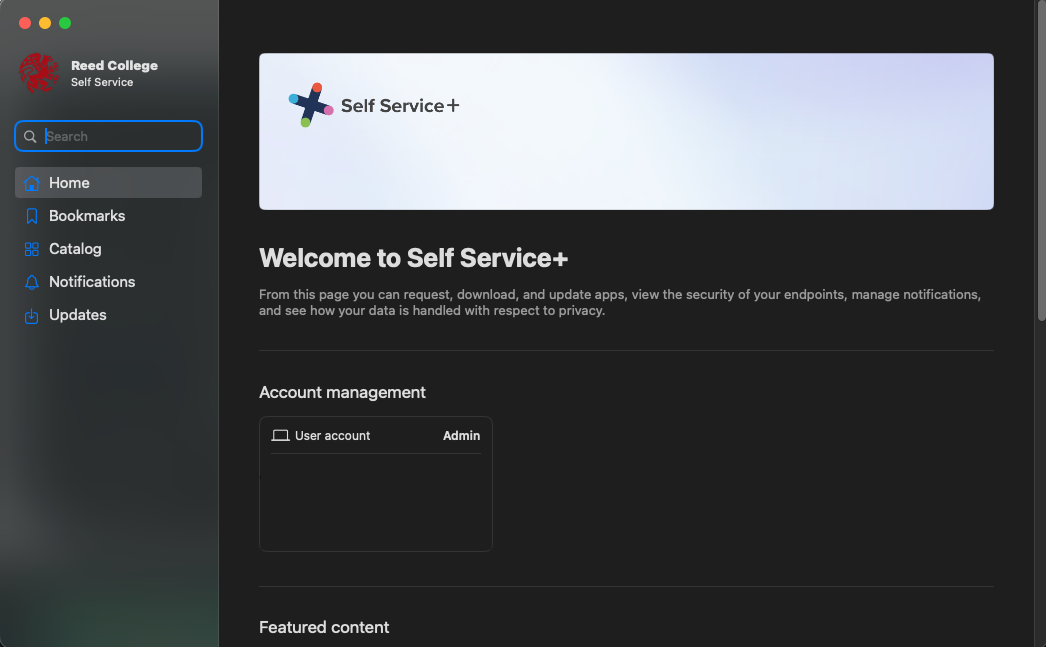Click the Updates icon in sidebar

[x=31, y=314]
